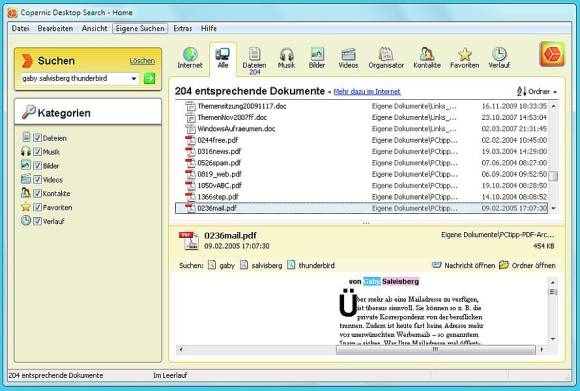Image resolution: width=580 pixels, height=391 pixels.
Task: Click the doc icon of Themensitzung20091117.doc
Action: point(190,106)
